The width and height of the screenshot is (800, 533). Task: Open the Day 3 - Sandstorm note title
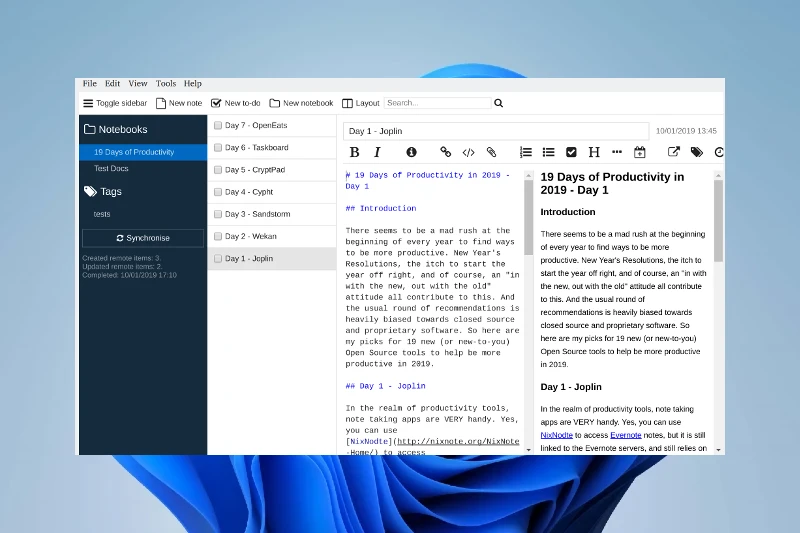coord(258,214)
